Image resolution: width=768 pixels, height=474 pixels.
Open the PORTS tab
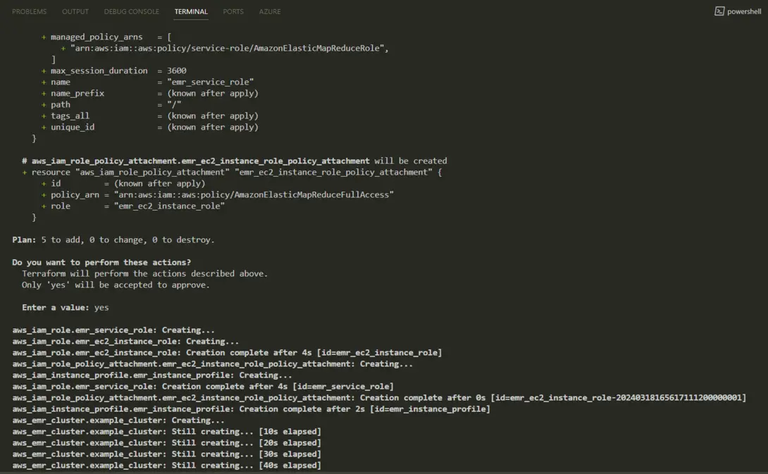point(233,11)
